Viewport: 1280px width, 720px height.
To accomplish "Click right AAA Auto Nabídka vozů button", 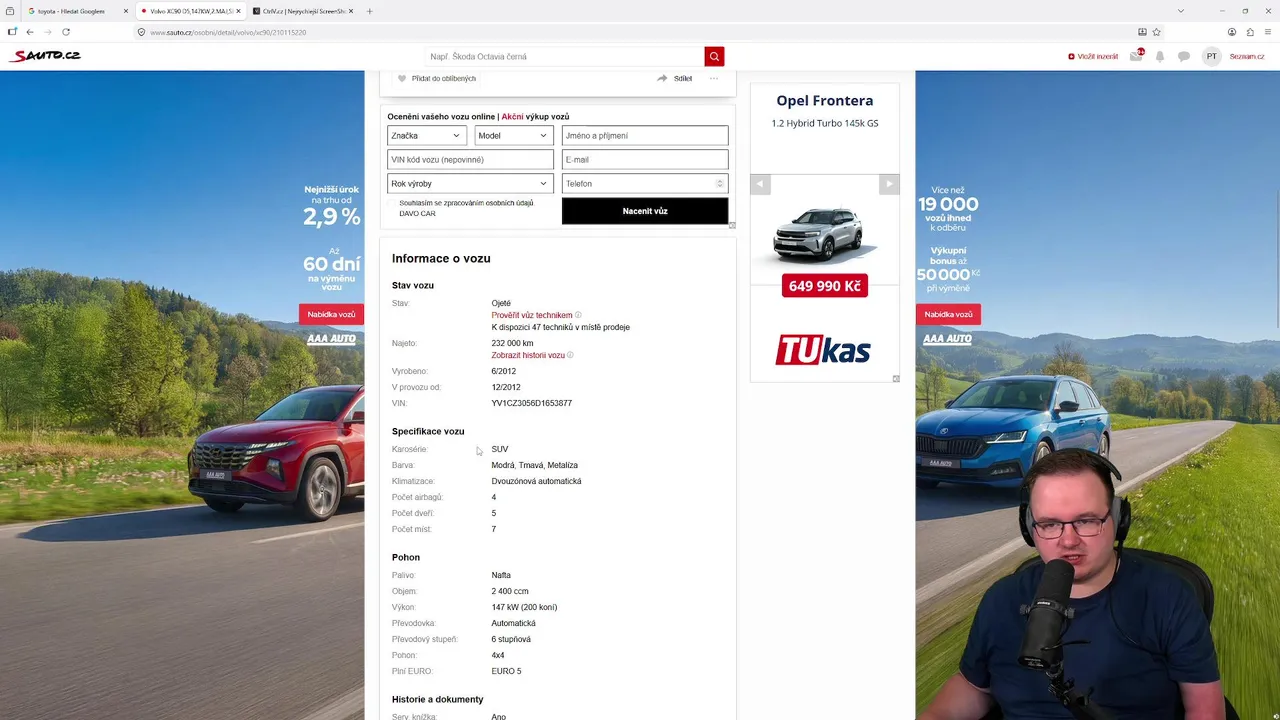I will [x=948, y=314].
